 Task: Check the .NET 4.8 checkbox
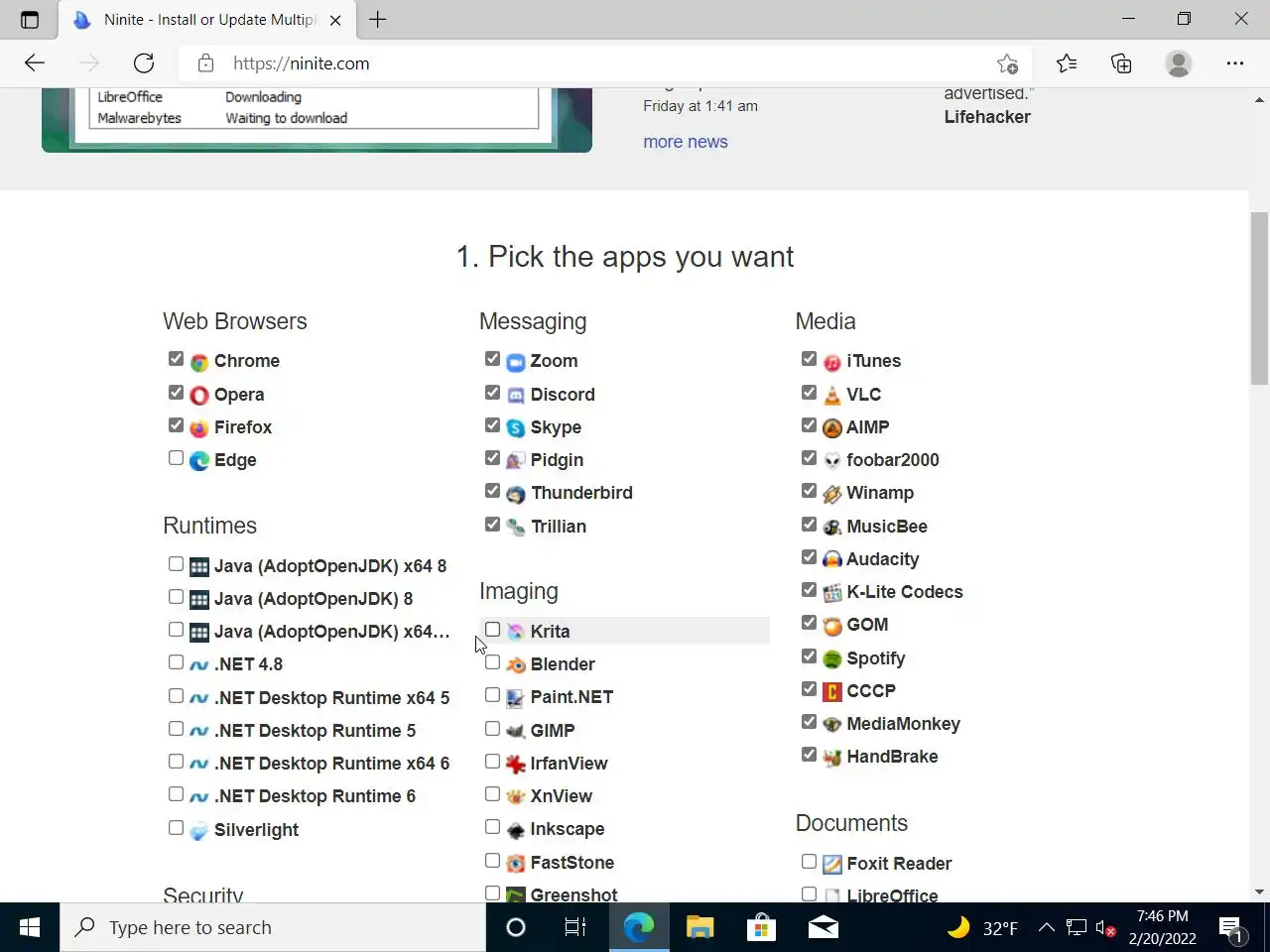point(176,662)
